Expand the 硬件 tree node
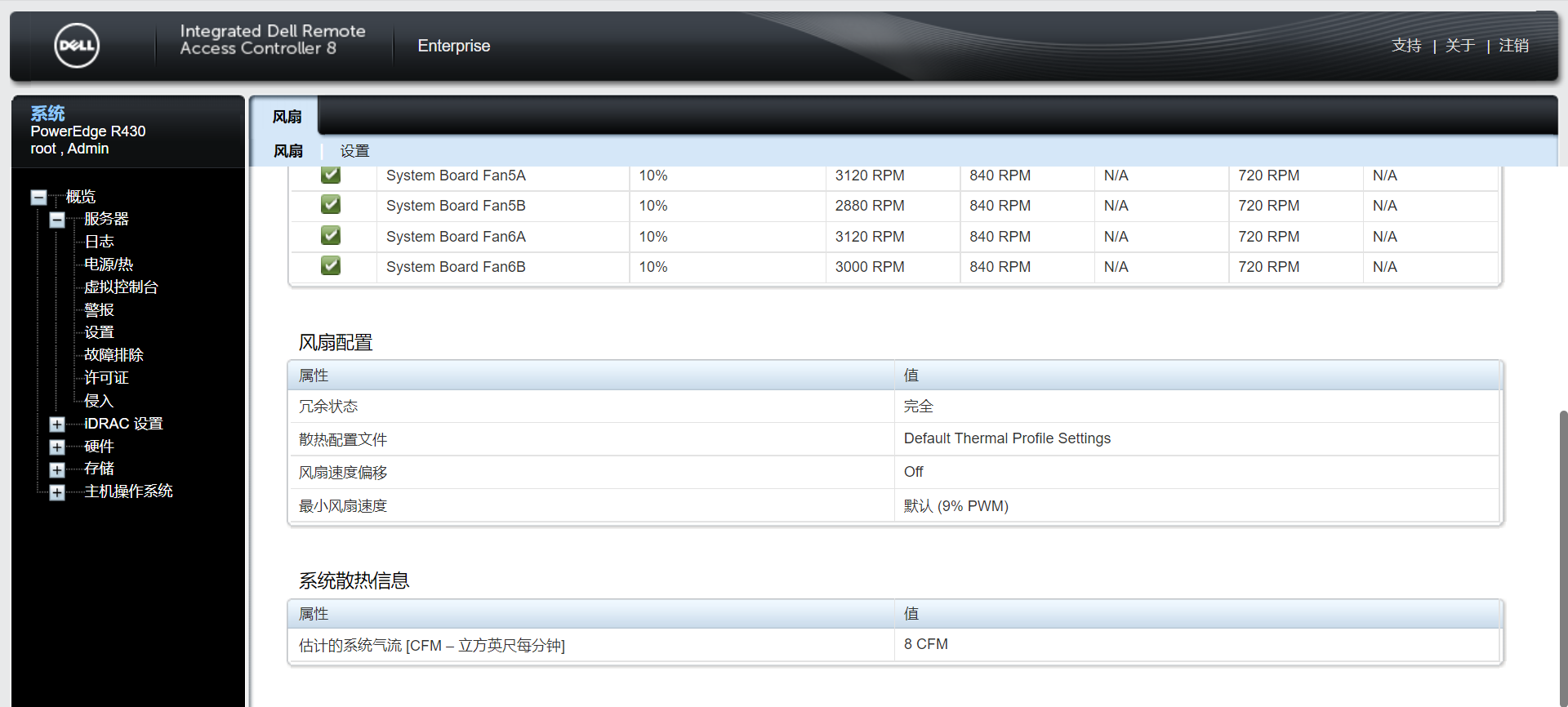Image resolution: width=1568 pixels, height=707 pixels. click(x=57, y=447)
